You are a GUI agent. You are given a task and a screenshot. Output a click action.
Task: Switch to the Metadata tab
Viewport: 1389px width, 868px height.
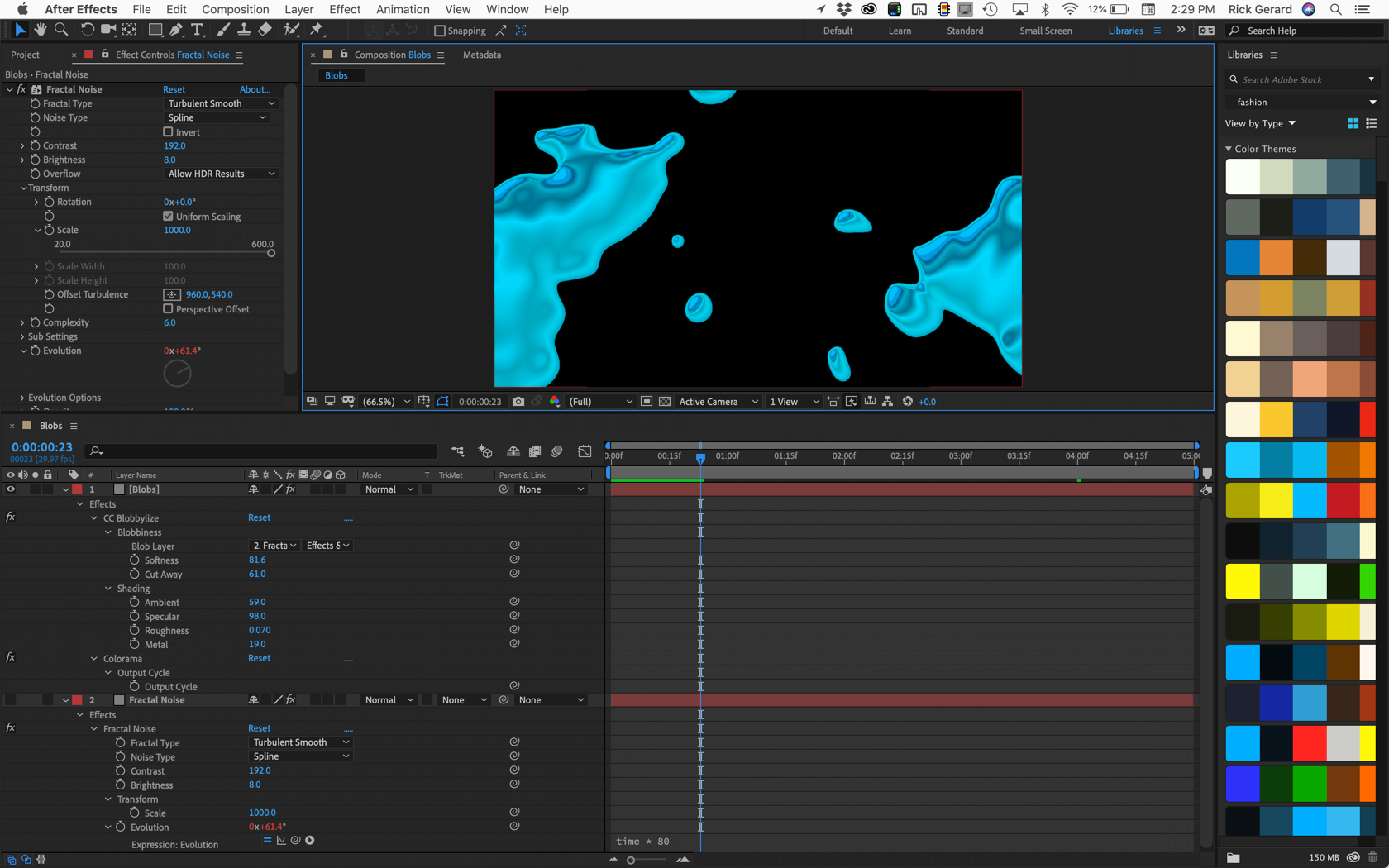point(482,55)
